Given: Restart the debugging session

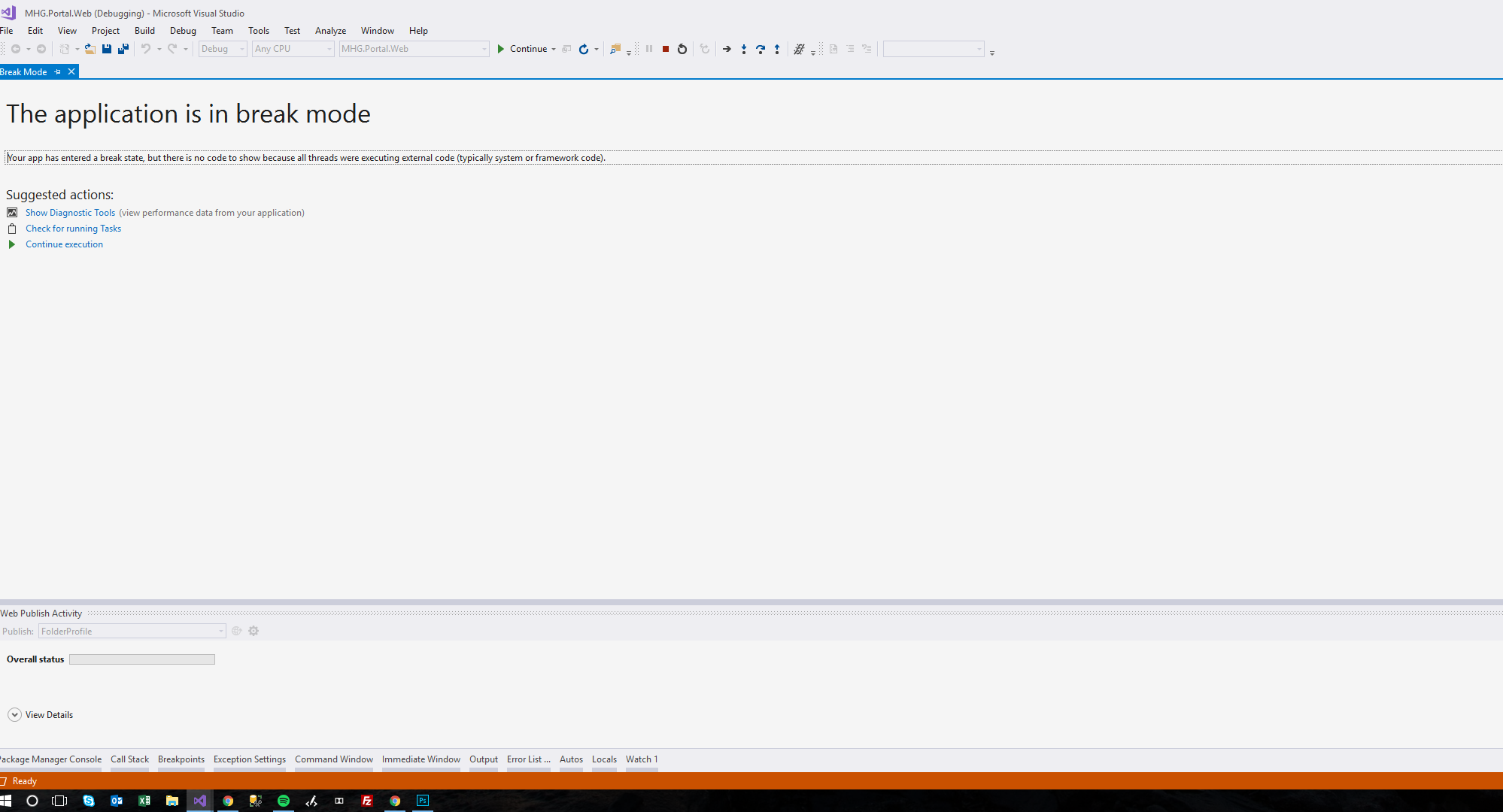Looking at the screenshot, I should (x=682, y=49).
